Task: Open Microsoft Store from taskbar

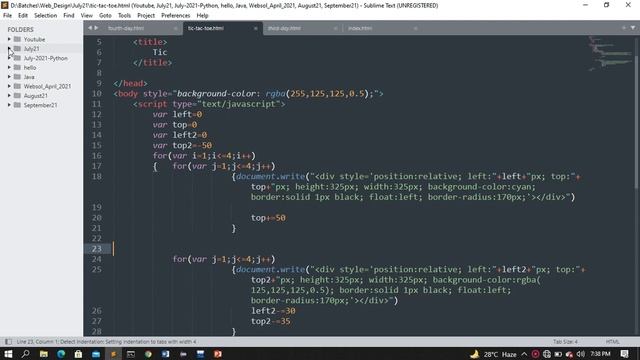Action: pos(78,354)
